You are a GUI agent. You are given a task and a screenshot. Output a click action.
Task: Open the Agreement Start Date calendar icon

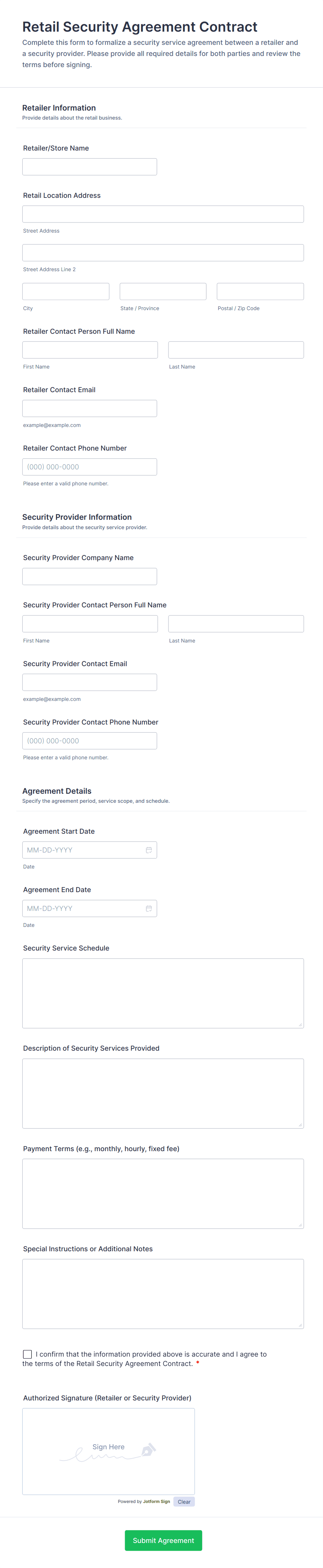tap(148, 850)
